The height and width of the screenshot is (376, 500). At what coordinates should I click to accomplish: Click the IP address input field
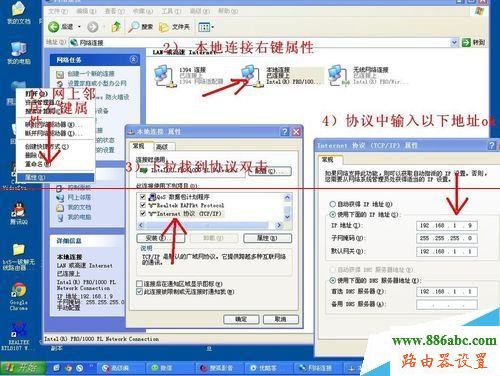coord(447,226)
